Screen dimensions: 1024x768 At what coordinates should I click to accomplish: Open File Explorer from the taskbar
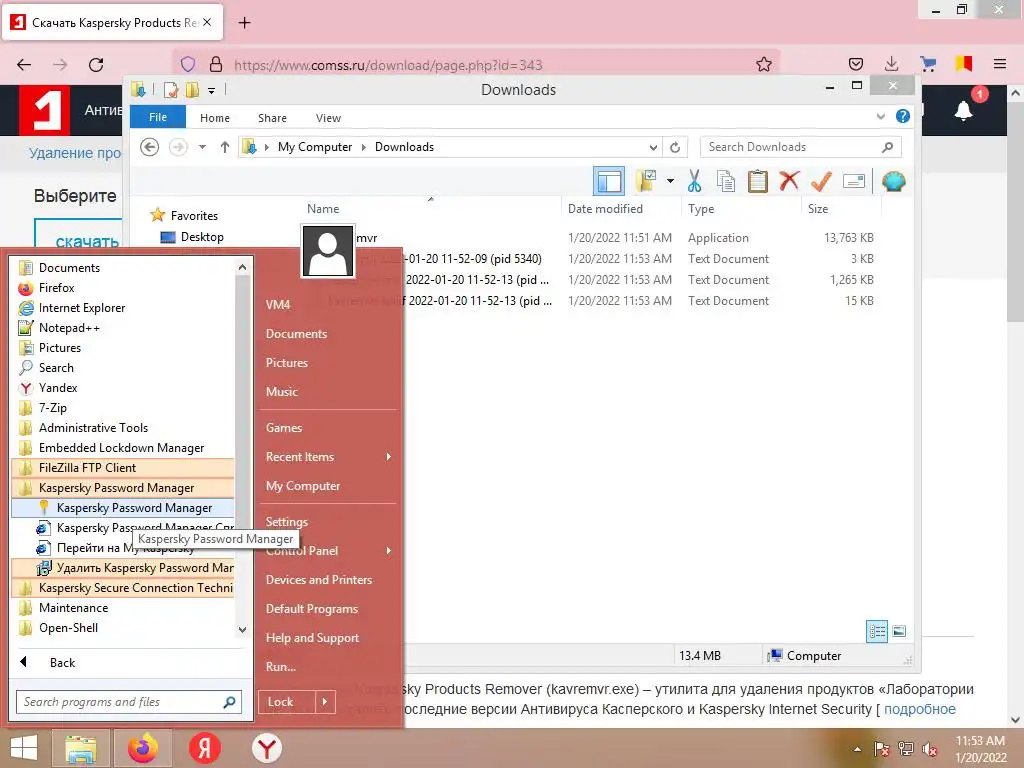coord(80,748)
